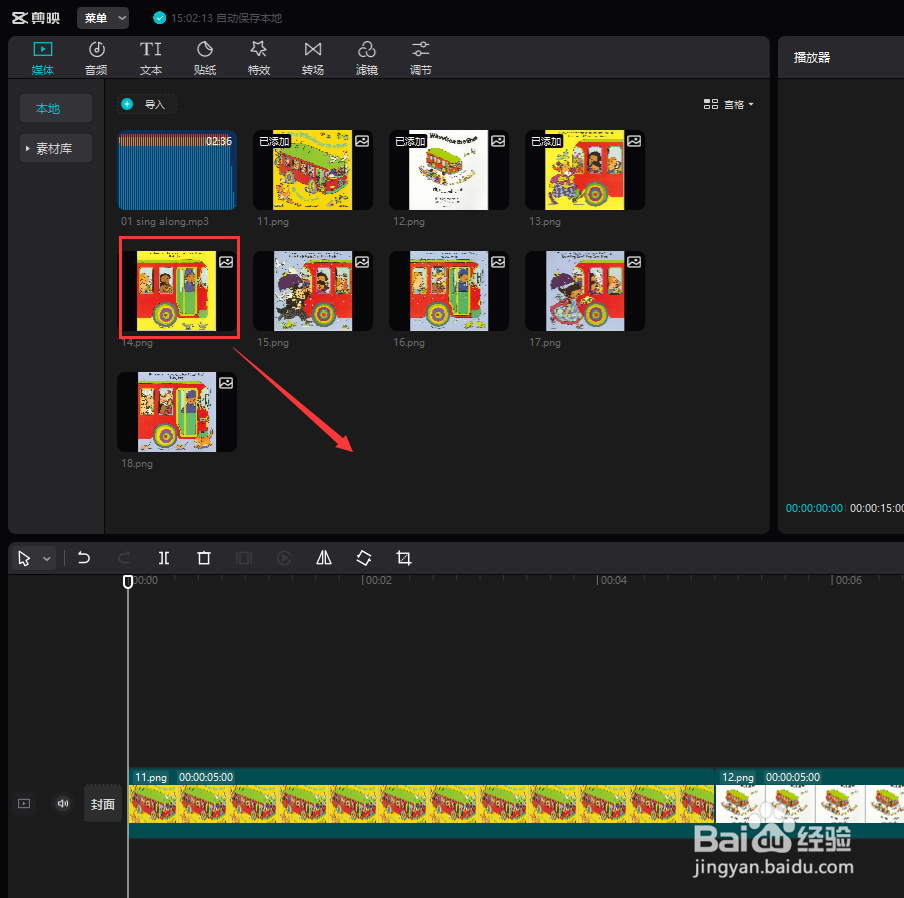This screenshot has width=904, height=898.
Task: Redo the last undone edit
Action: coord(124,558)
